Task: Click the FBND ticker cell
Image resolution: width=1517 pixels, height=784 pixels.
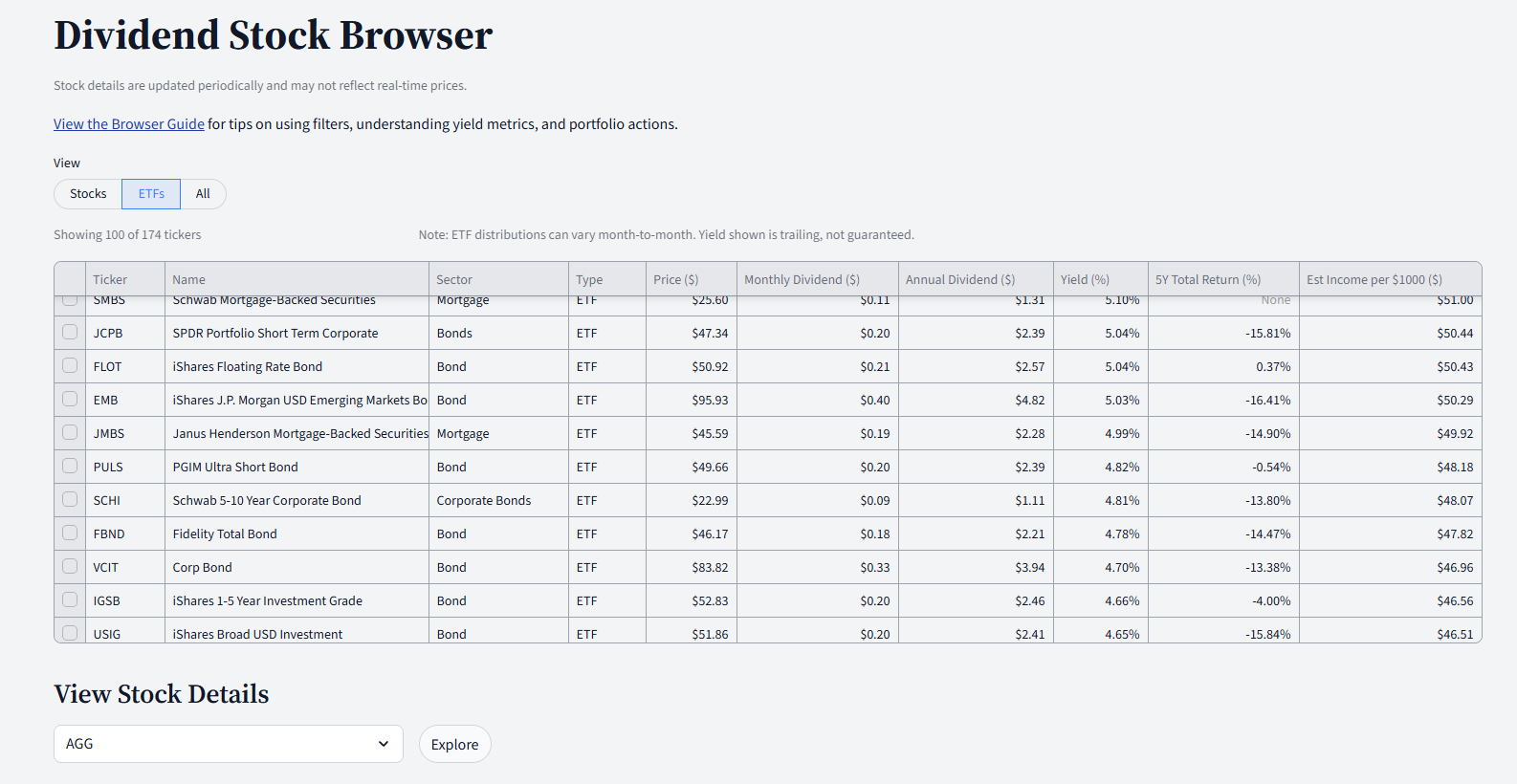Action: coord(125,534)
